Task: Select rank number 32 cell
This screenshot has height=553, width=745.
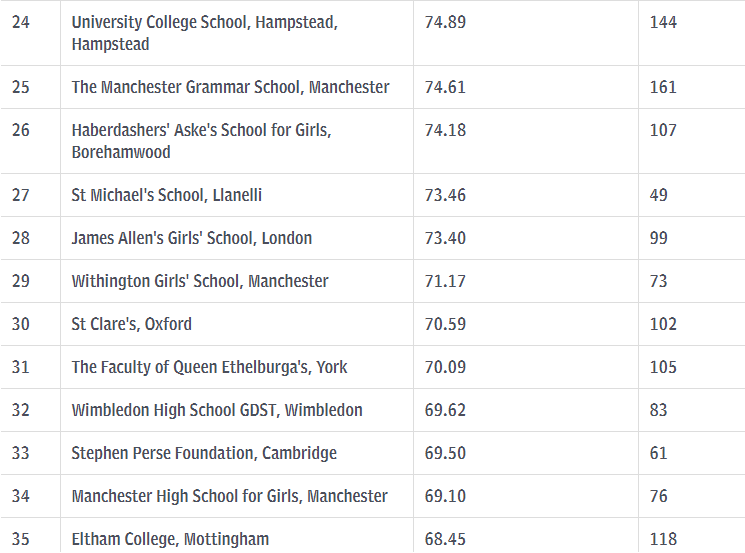Action: 21,410
